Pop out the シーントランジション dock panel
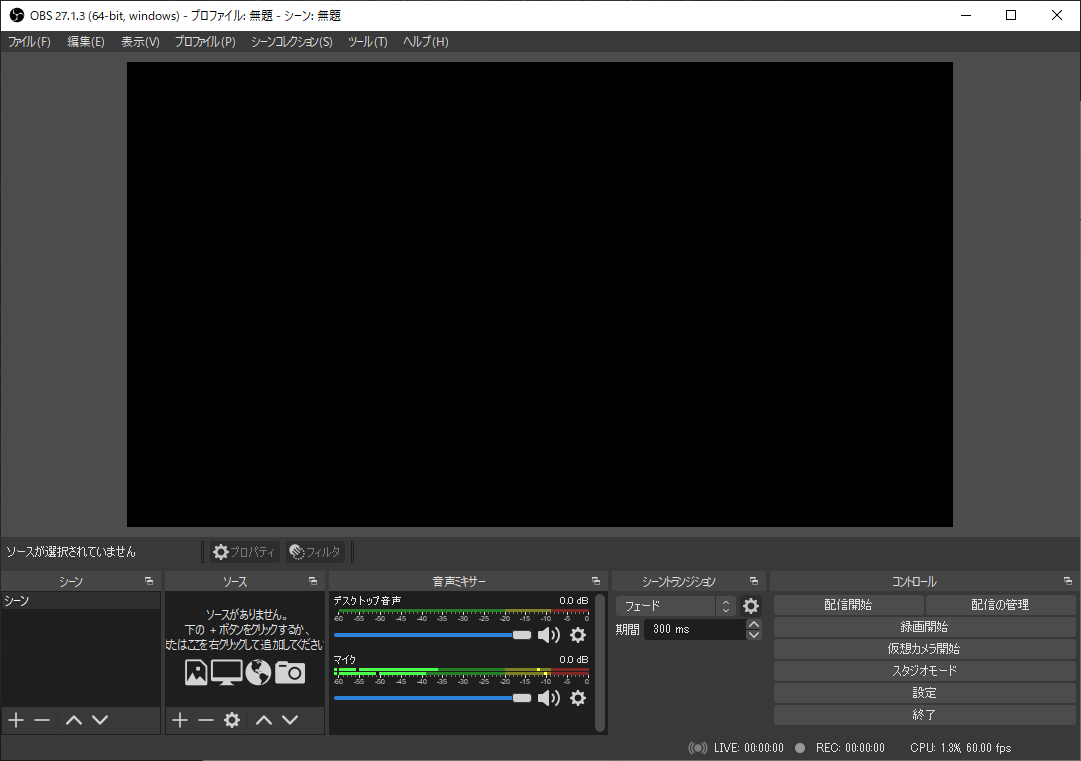Viewport: 1081px width, 761px height. click(x=754, y=581)
